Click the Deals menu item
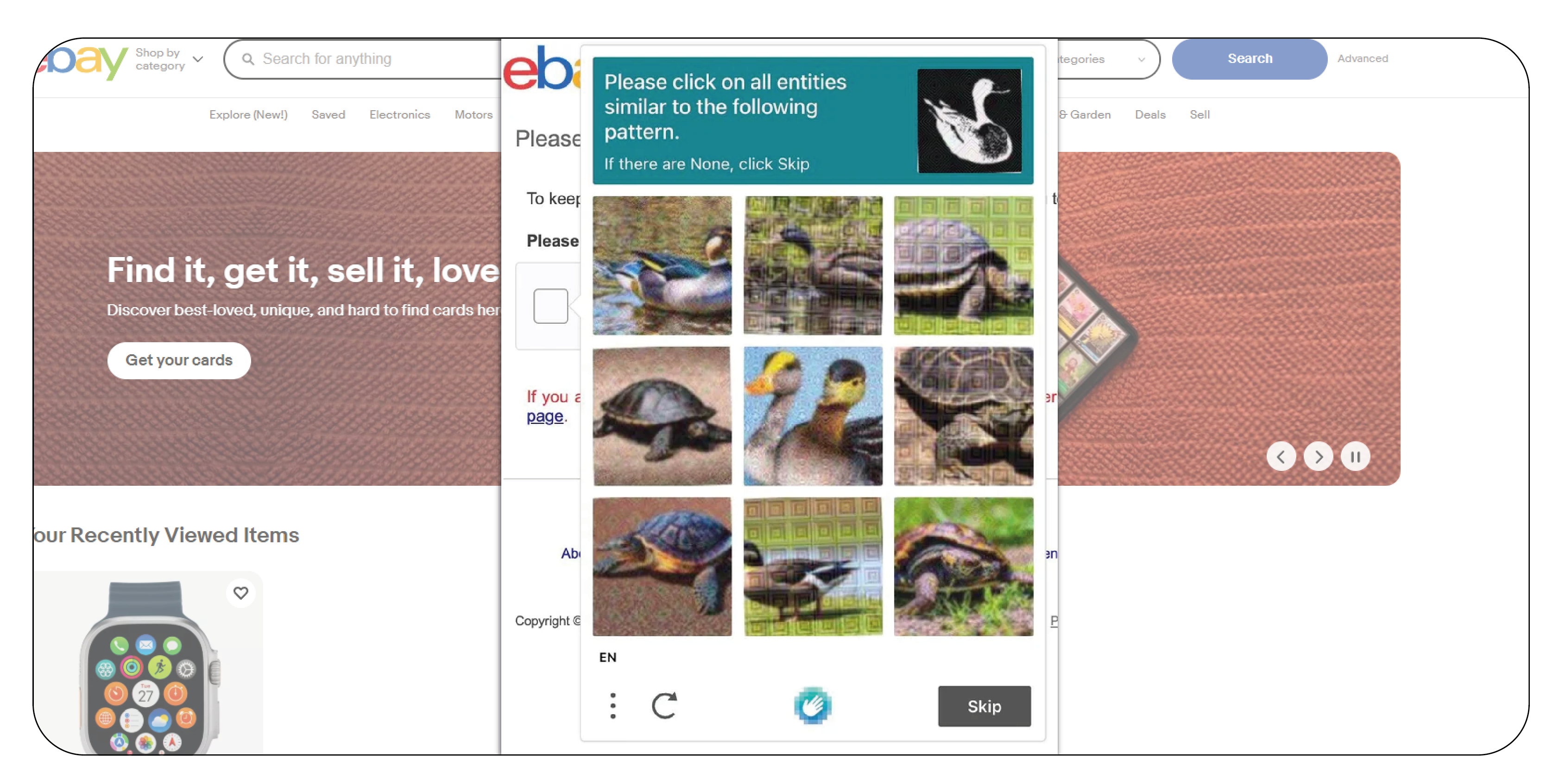This screenshot has height=784, width=1559. [1149, 115]
